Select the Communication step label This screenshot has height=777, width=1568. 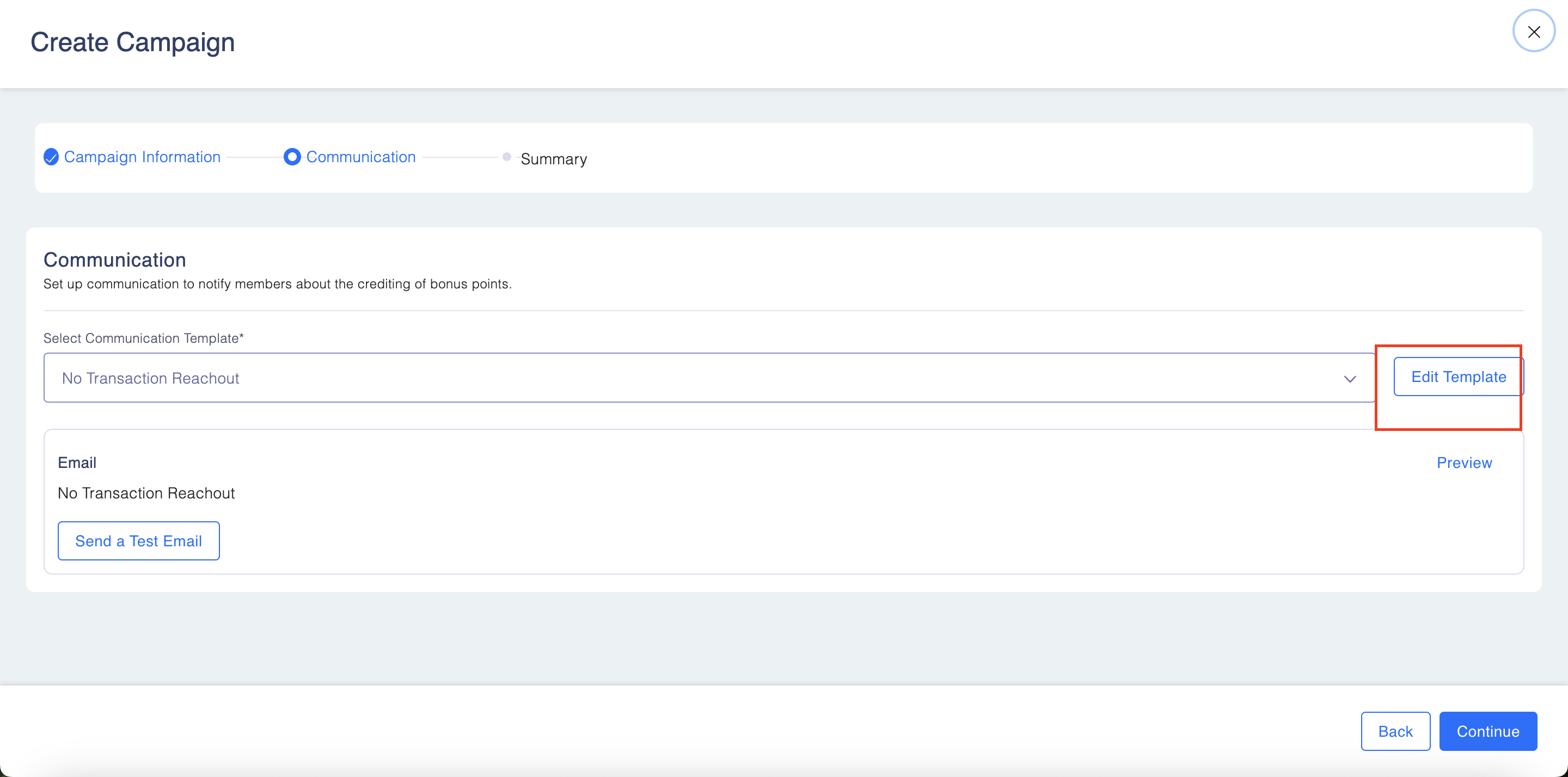coord(360,157)
